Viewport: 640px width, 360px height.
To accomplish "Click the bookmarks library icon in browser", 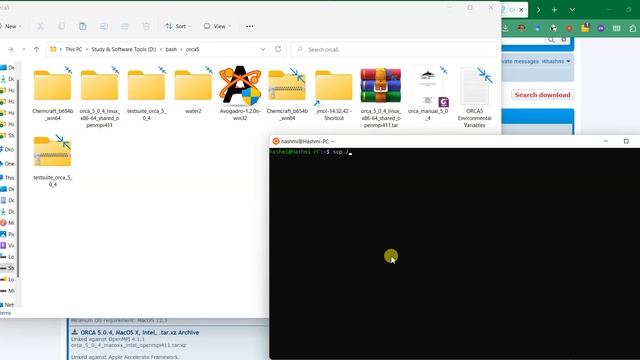I will click(616, 28).
